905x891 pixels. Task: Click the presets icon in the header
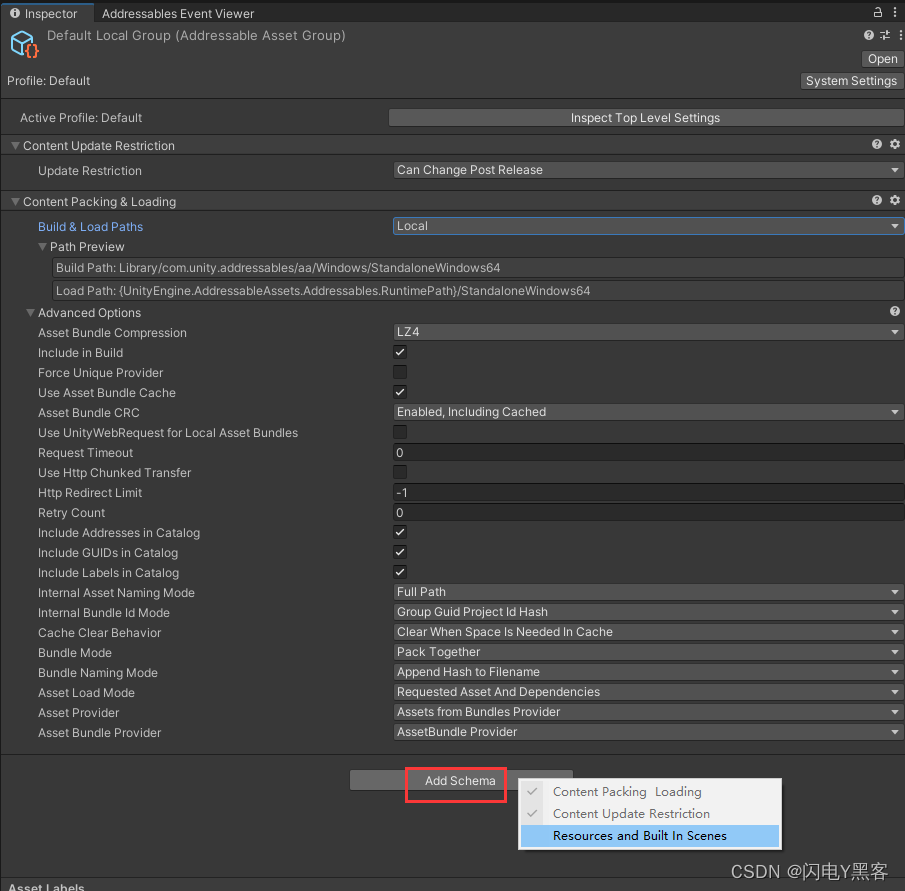point(882,34)
